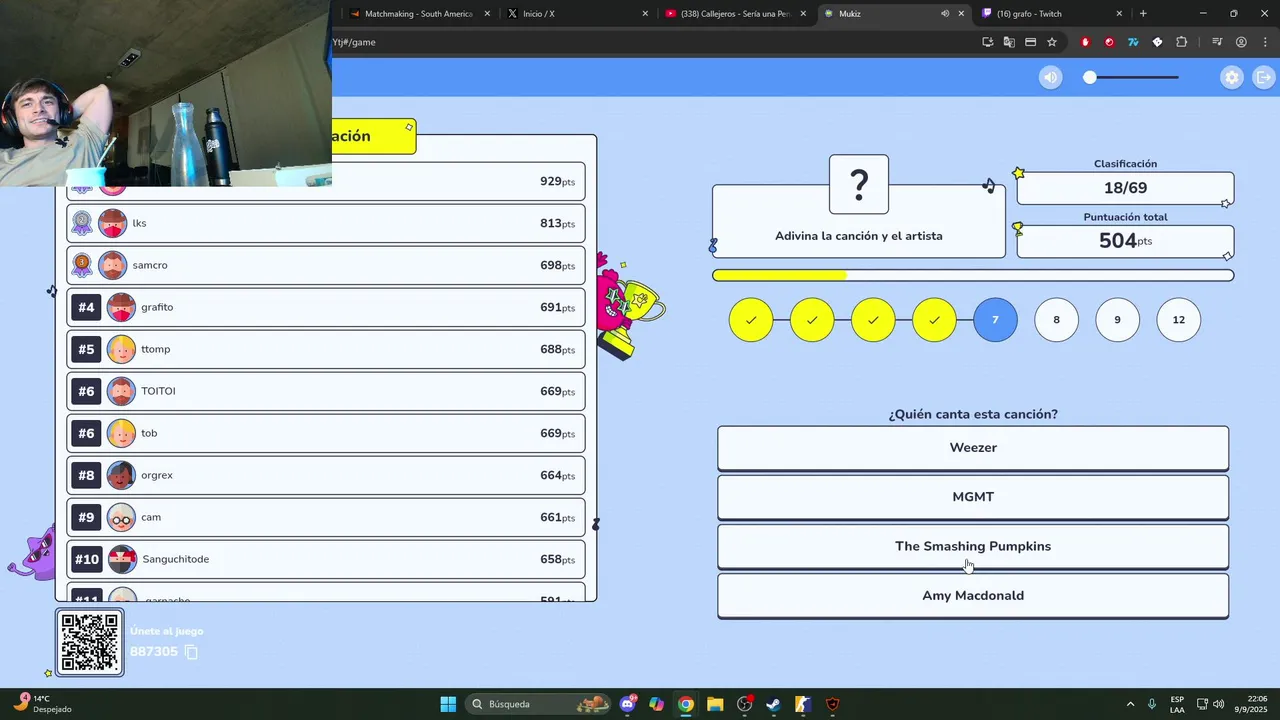Click the exit game icon

[x=1264, y=77]
